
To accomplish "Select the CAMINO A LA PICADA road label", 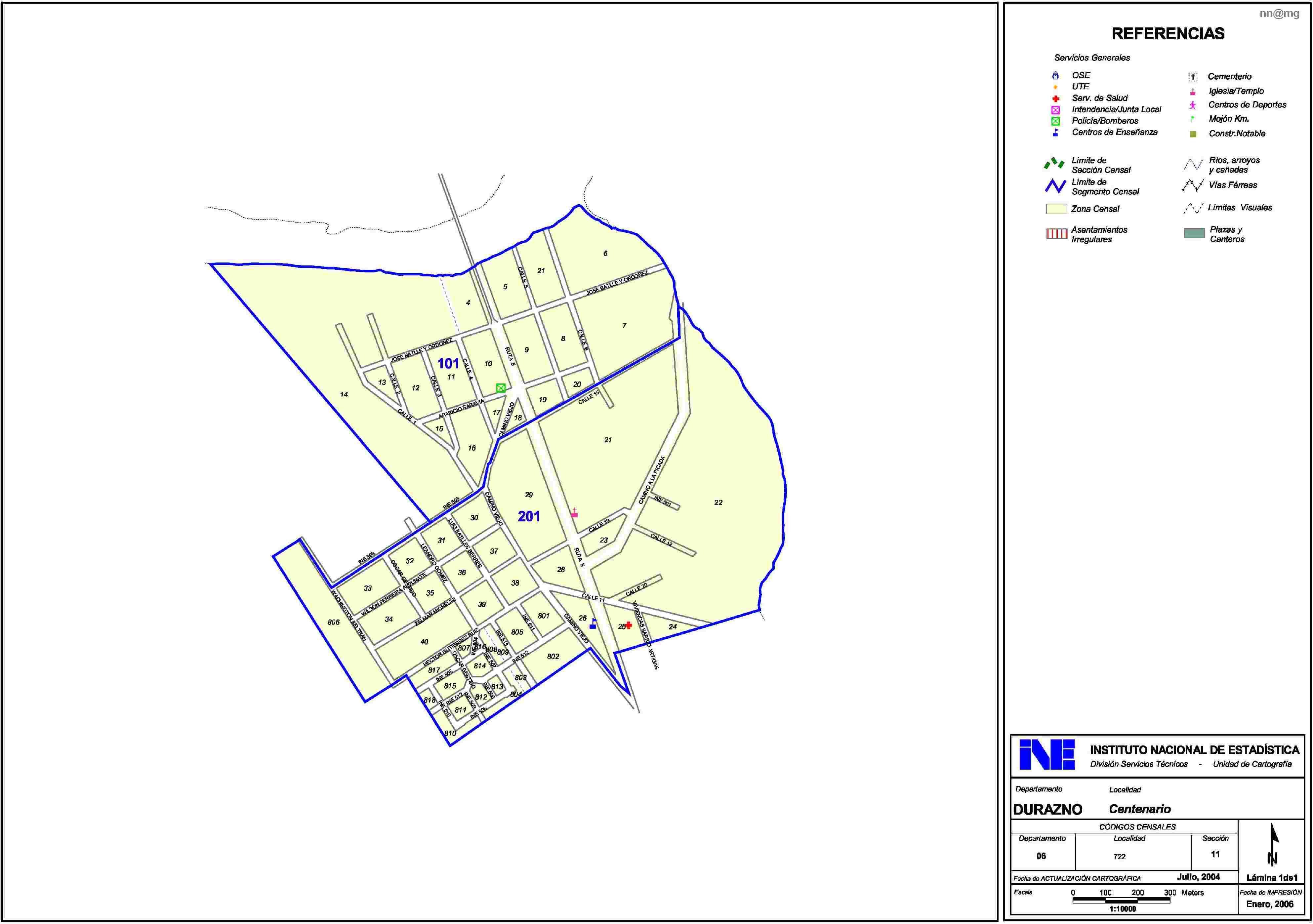I will pos(652,480).
